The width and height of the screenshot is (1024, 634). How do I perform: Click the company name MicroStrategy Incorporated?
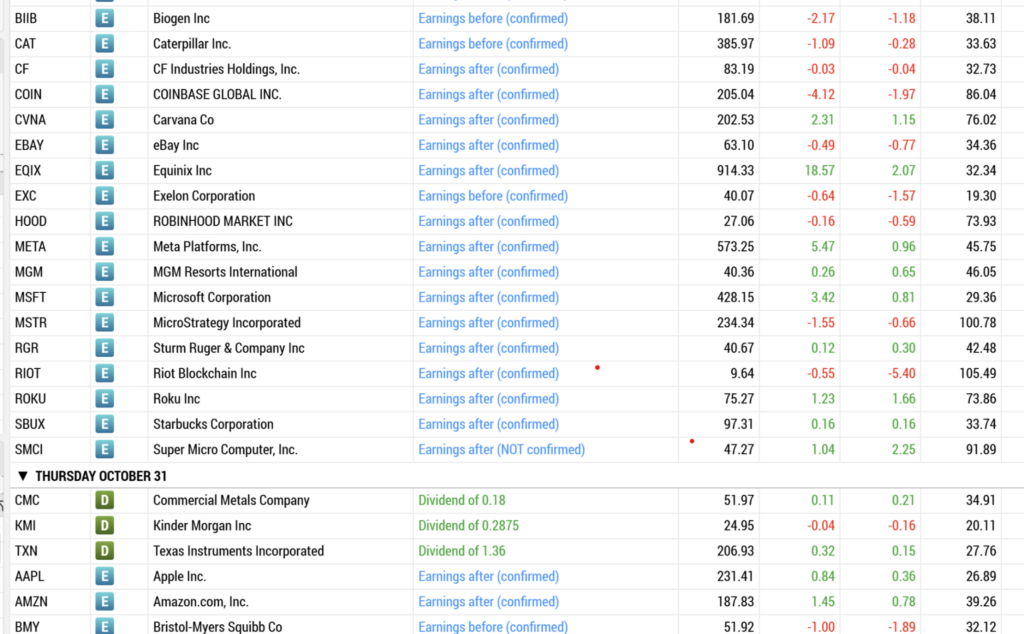pyautogui.click(x=227, y=323)
